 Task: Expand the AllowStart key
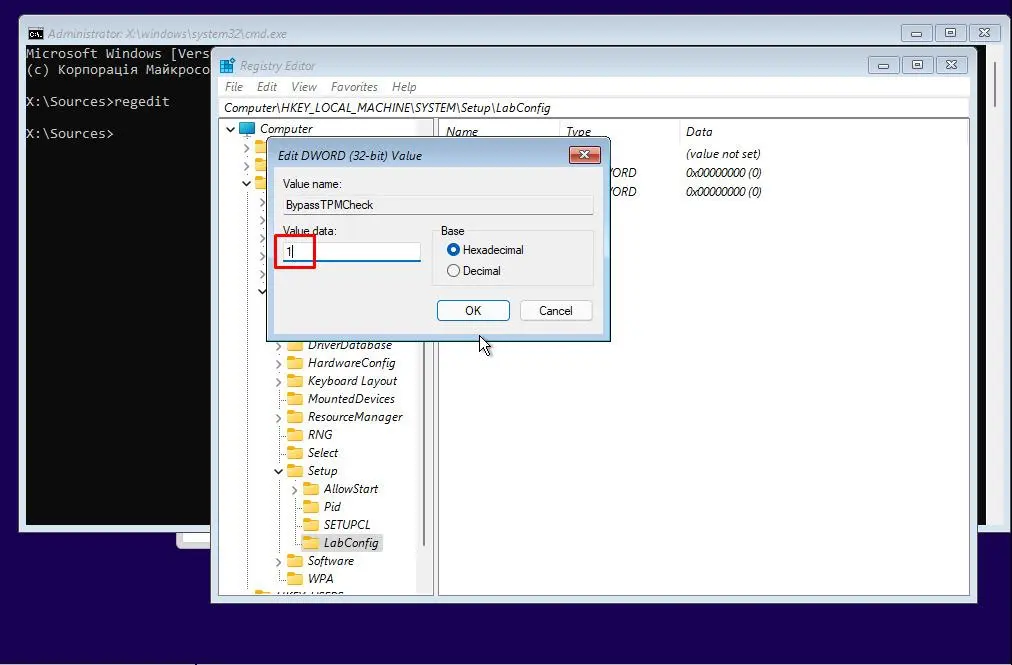coord(294,489)
